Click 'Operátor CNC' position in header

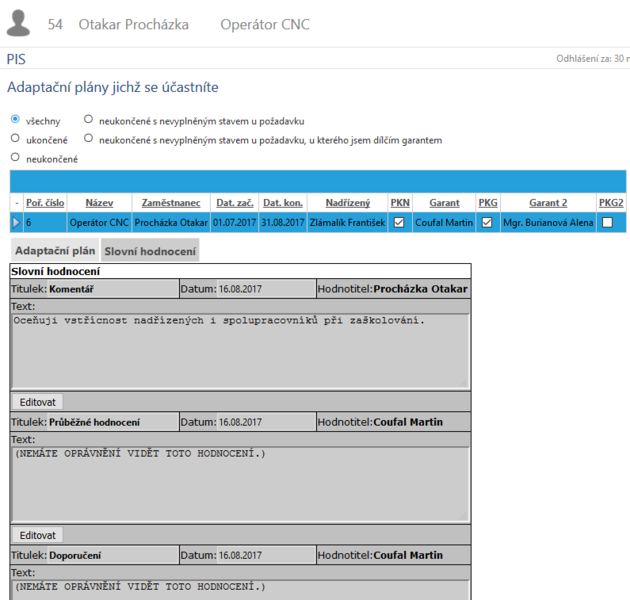265,25
